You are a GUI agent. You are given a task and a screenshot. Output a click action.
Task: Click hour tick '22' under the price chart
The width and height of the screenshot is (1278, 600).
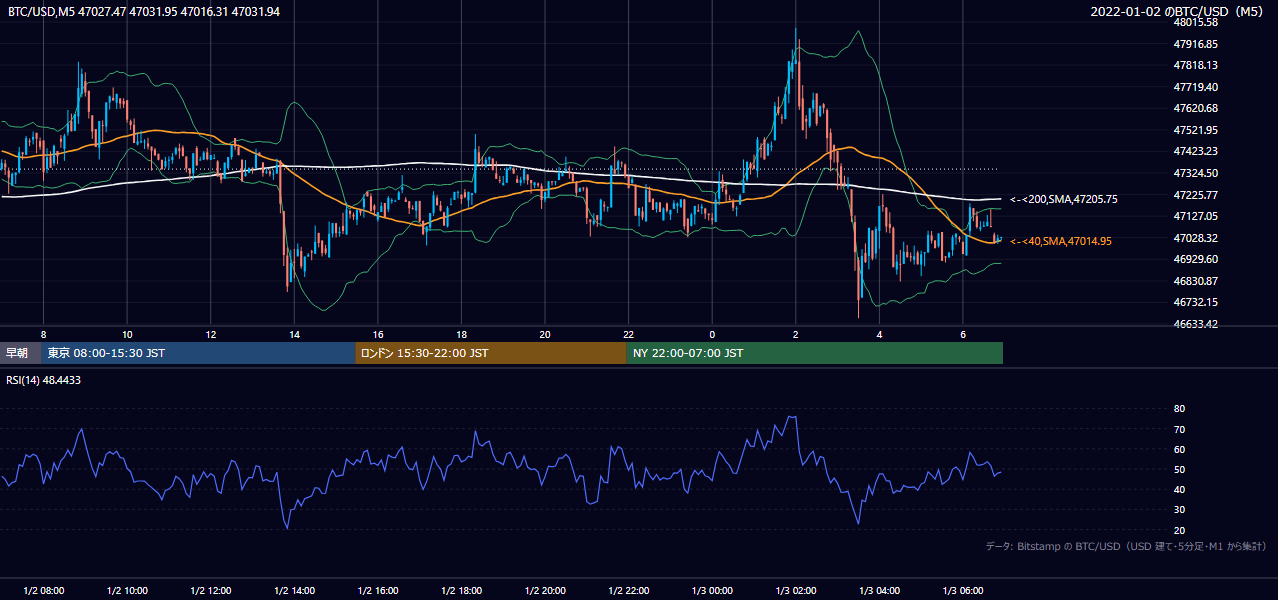click(x=628, y=334)
